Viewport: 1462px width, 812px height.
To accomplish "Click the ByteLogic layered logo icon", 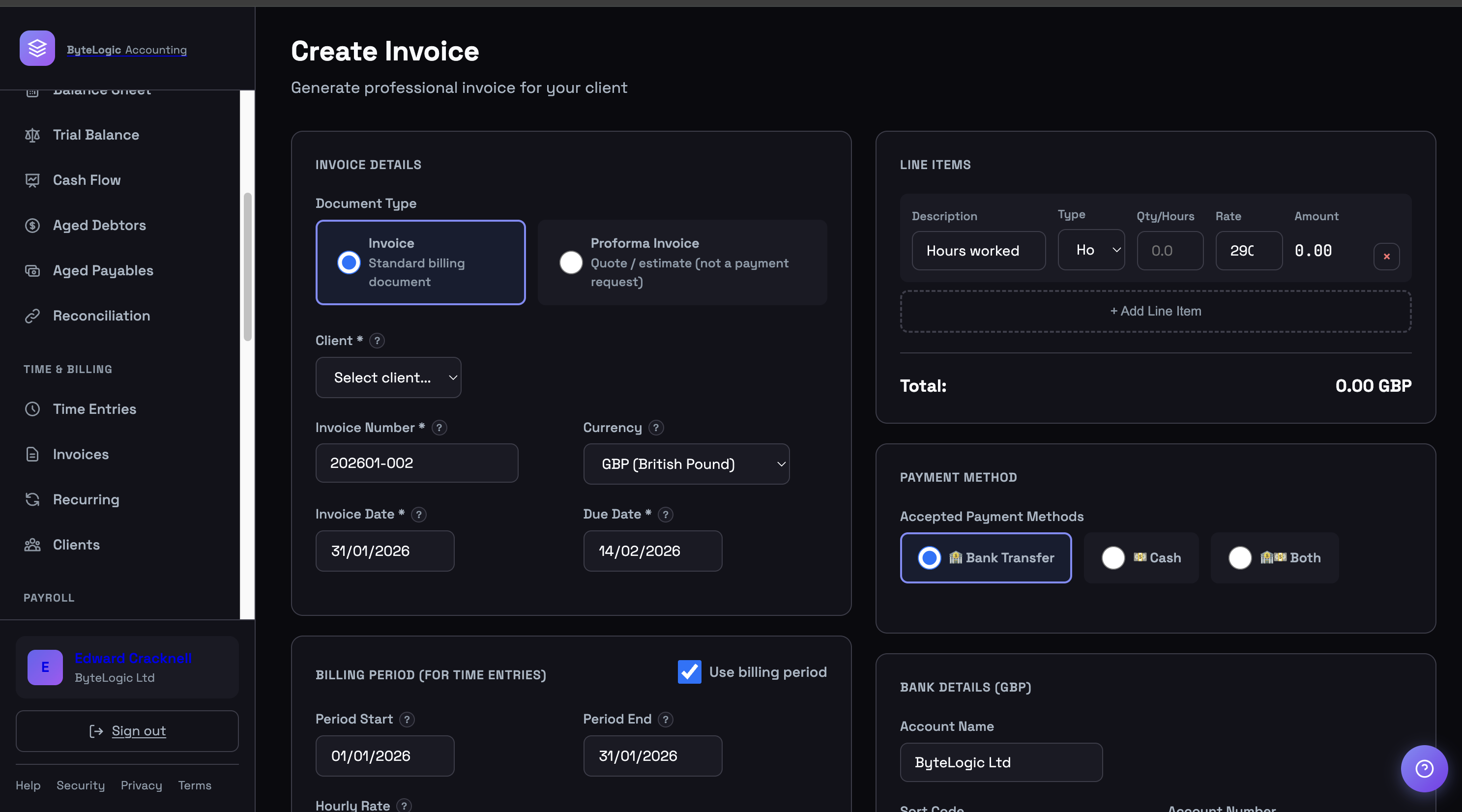I will (x=37, y=48).
